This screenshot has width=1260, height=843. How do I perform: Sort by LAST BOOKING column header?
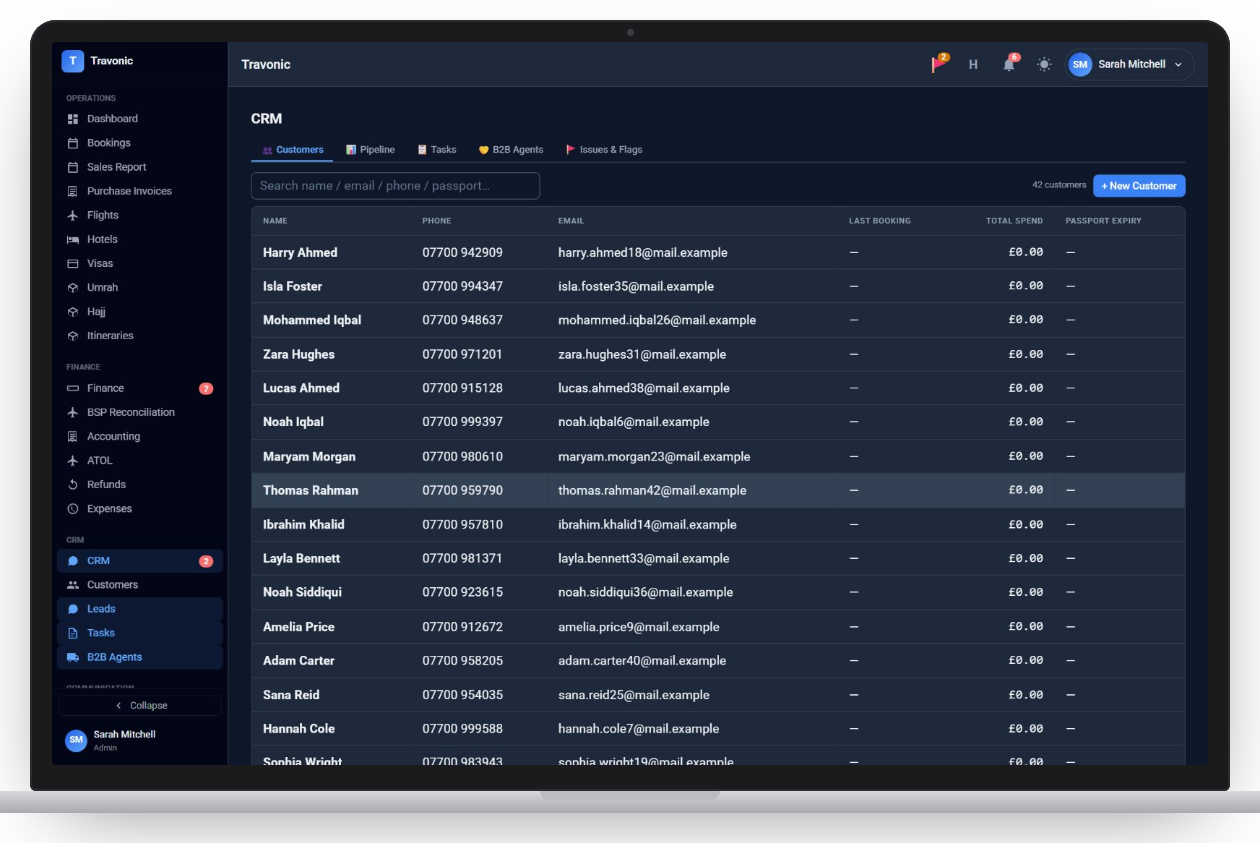[880, 221]
